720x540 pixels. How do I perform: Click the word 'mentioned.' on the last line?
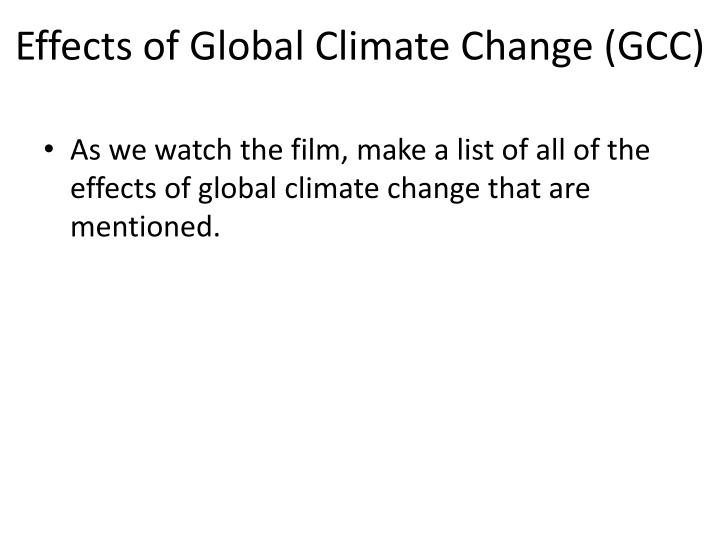[145, 227]
